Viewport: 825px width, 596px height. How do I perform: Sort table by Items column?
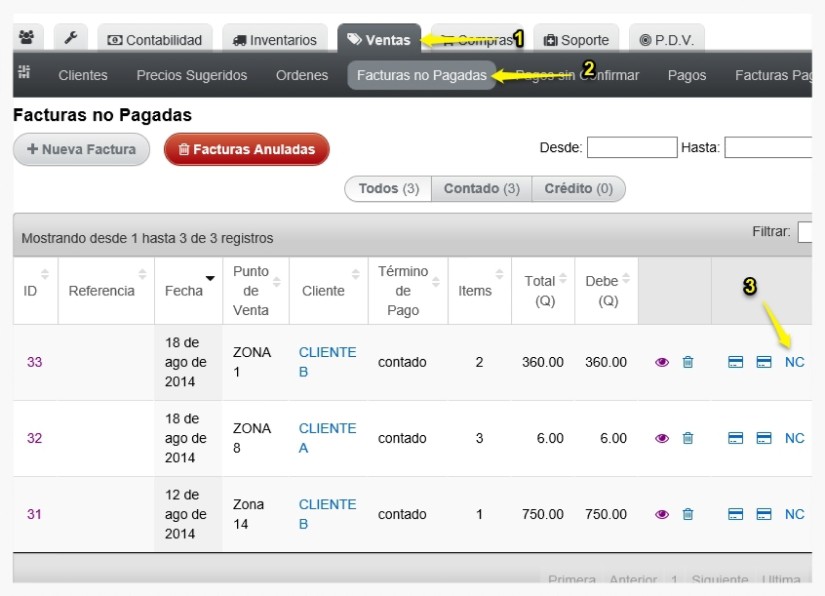click(480, 290)
